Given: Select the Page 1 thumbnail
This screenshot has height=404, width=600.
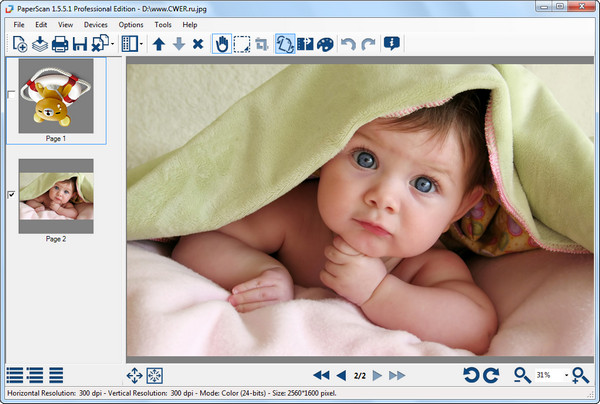Looking at the screenshot, I should tap(55, 98).
